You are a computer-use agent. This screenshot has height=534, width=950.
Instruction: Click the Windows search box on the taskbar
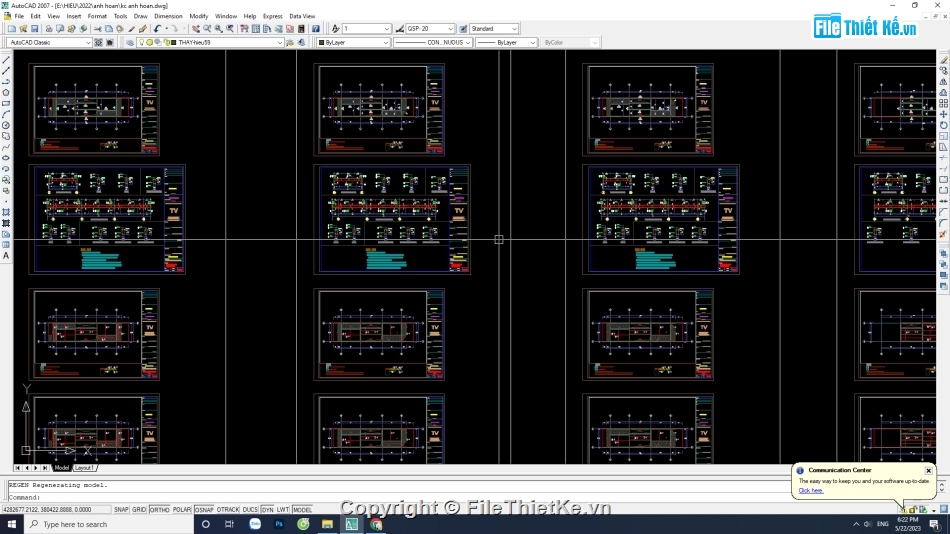click(108, 524)
